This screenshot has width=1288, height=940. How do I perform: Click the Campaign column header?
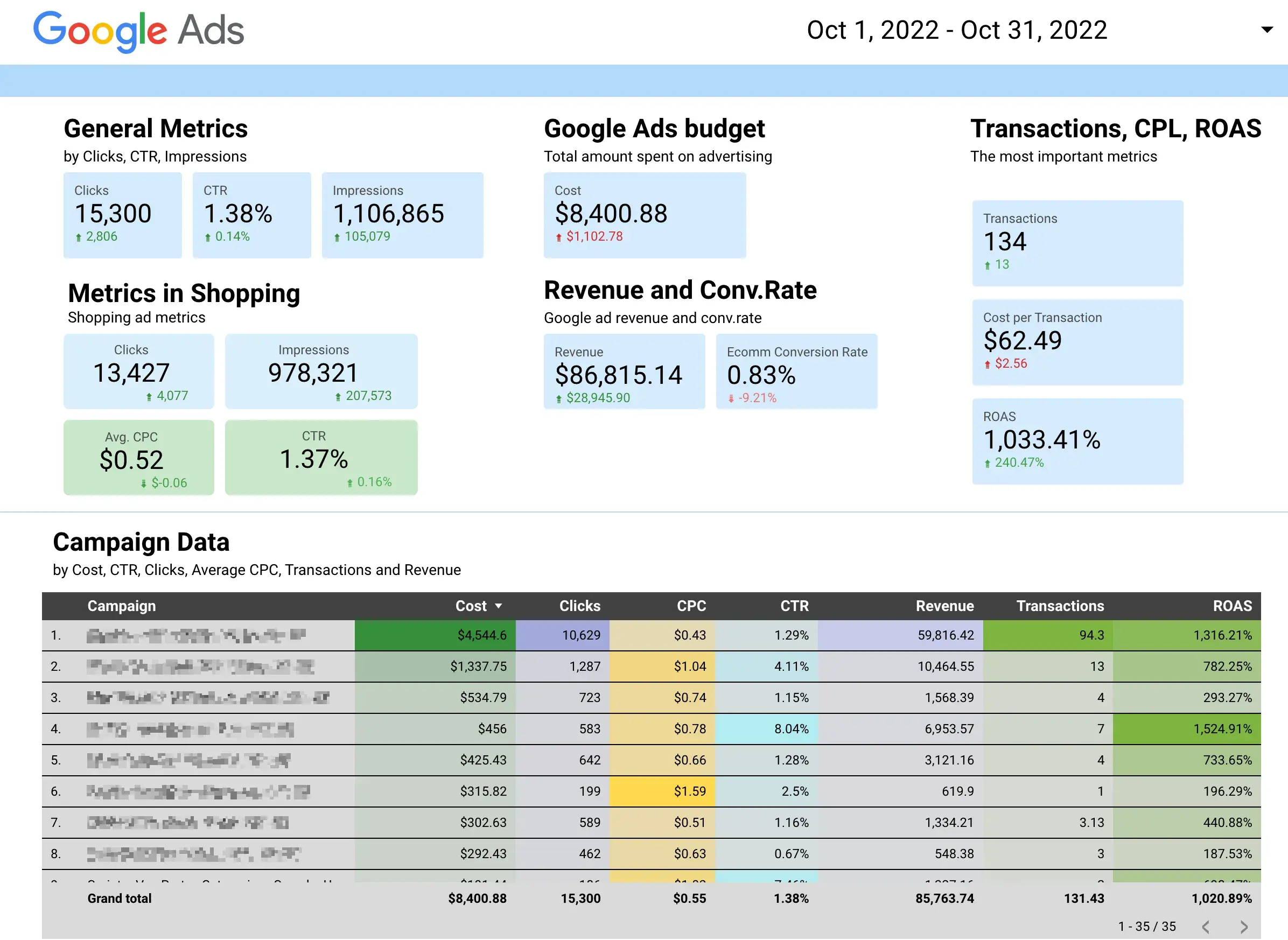[x=122, y=606]
